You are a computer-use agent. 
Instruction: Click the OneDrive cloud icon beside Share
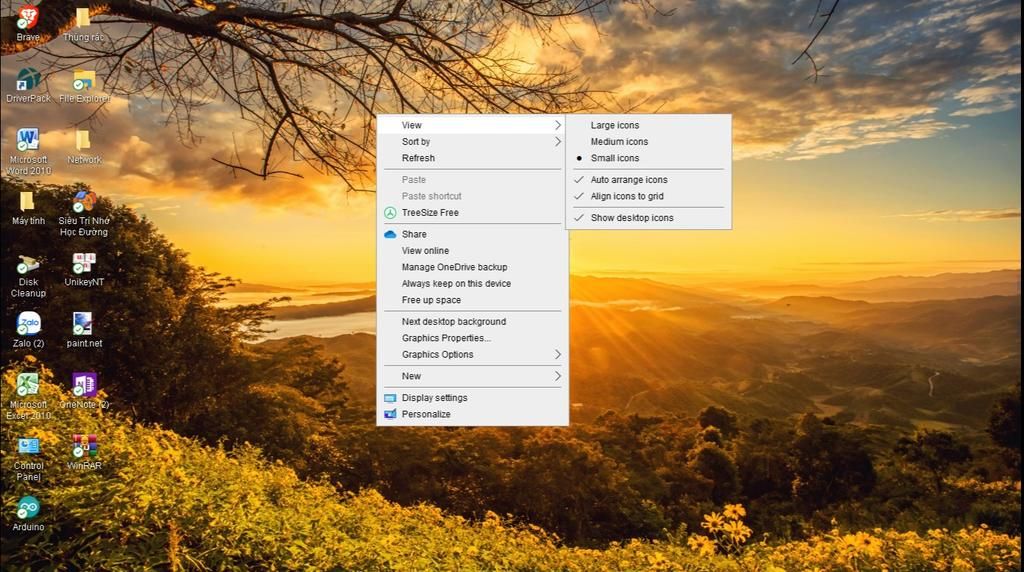click(390, 234)
